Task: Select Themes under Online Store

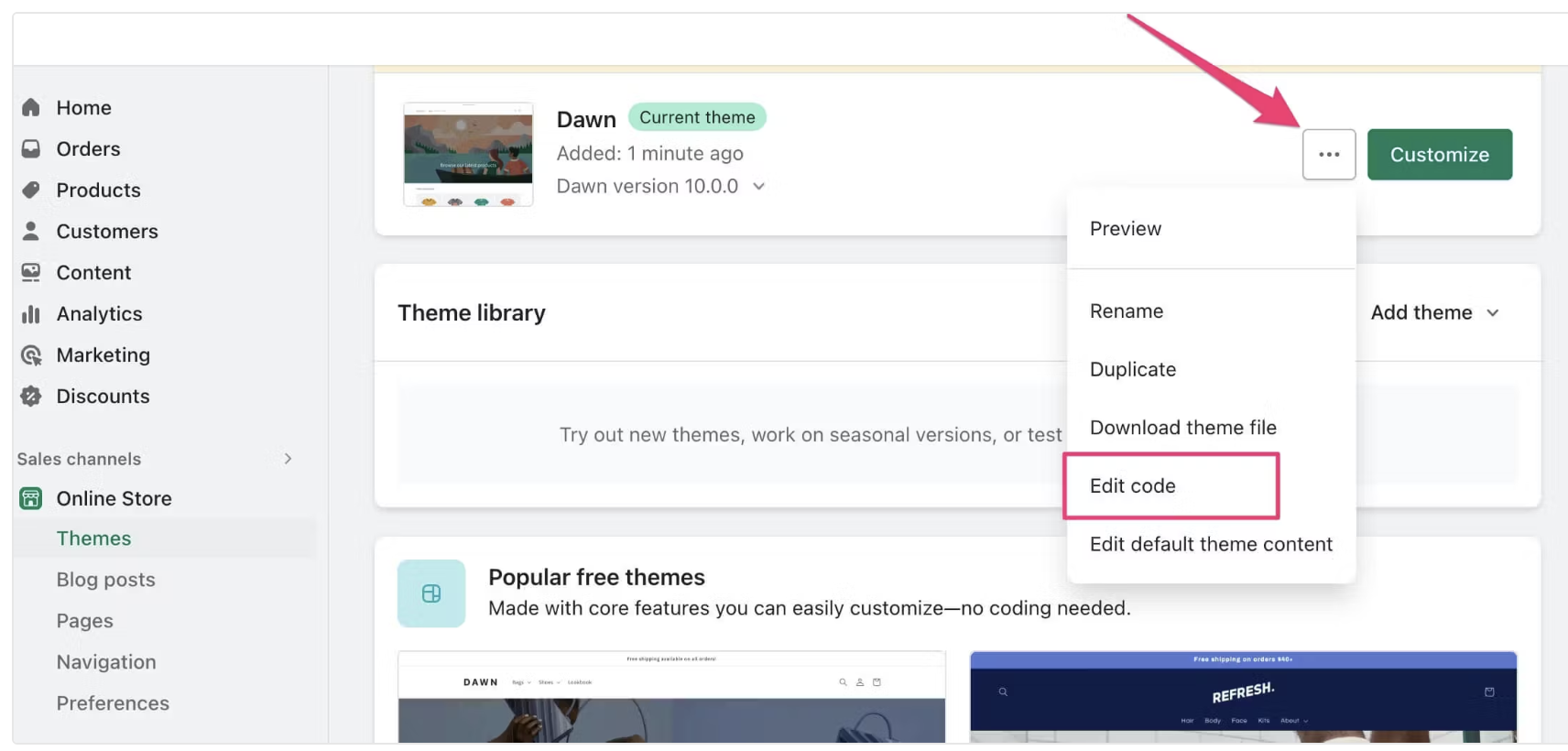Action: coord(93,539)
